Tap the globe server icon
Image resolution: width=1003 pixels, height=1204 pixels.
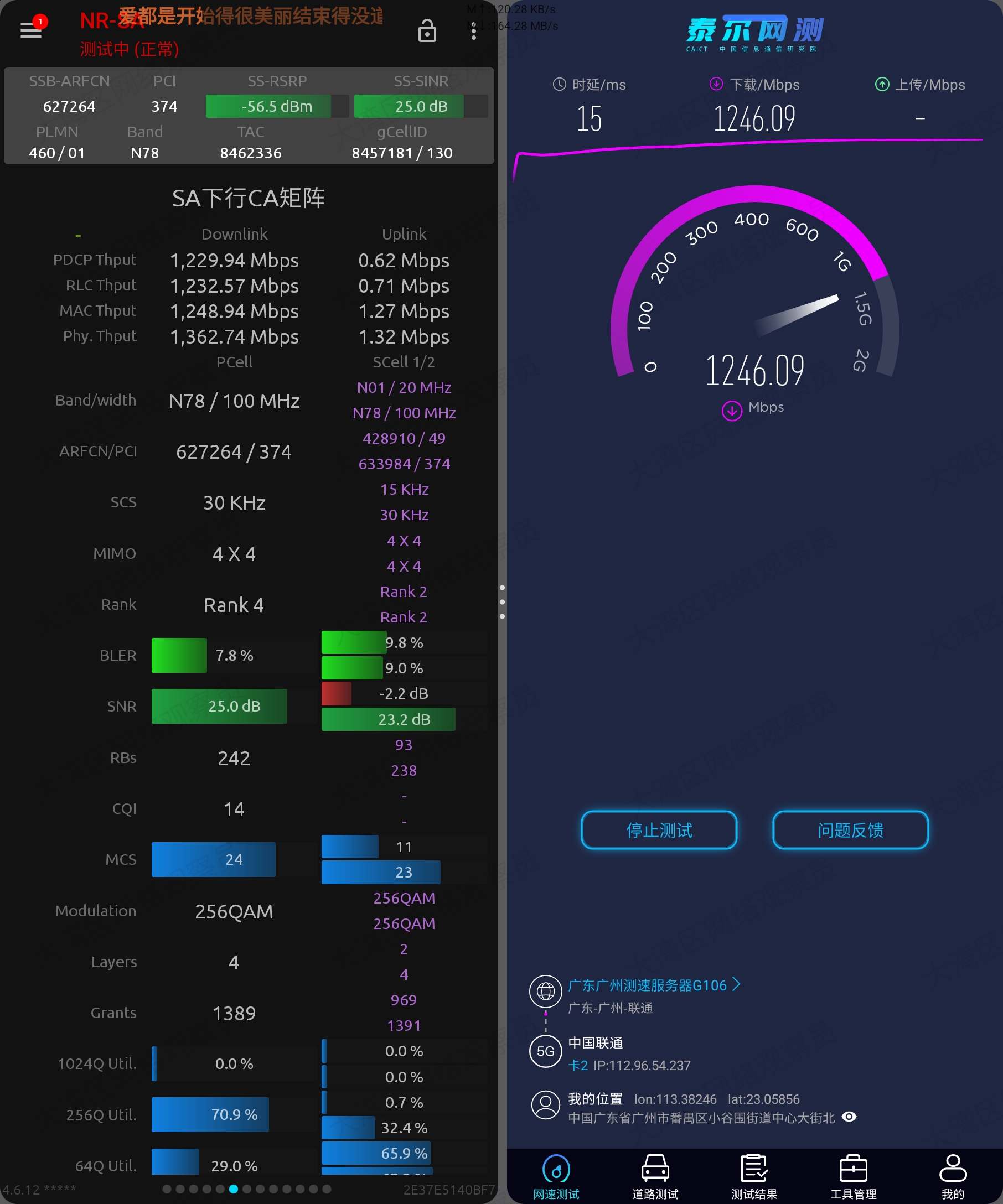pos(545,991)
